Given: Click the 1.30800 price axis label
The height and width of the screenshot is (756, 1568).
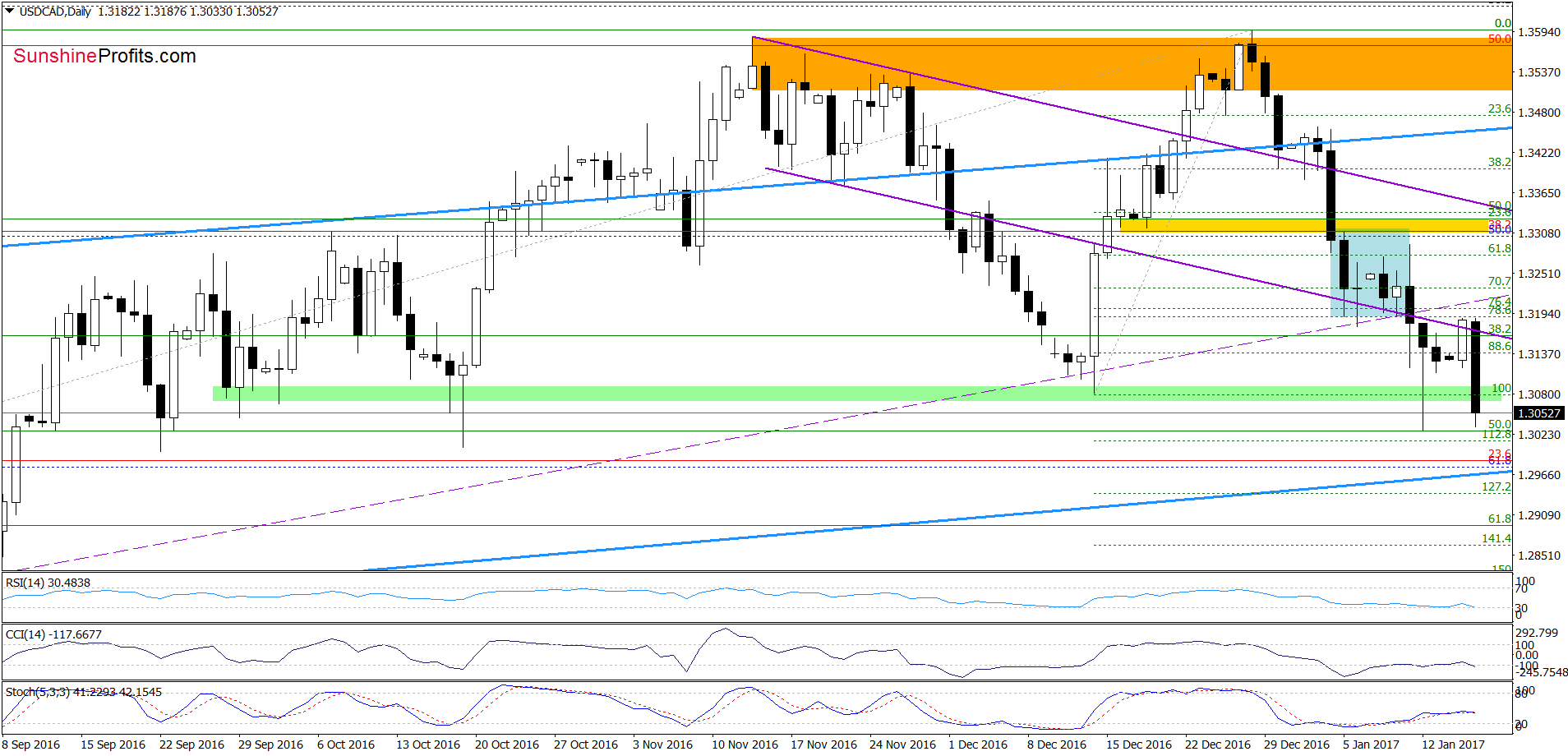Looking at the screenshot, I should (x=1538, y=394).
